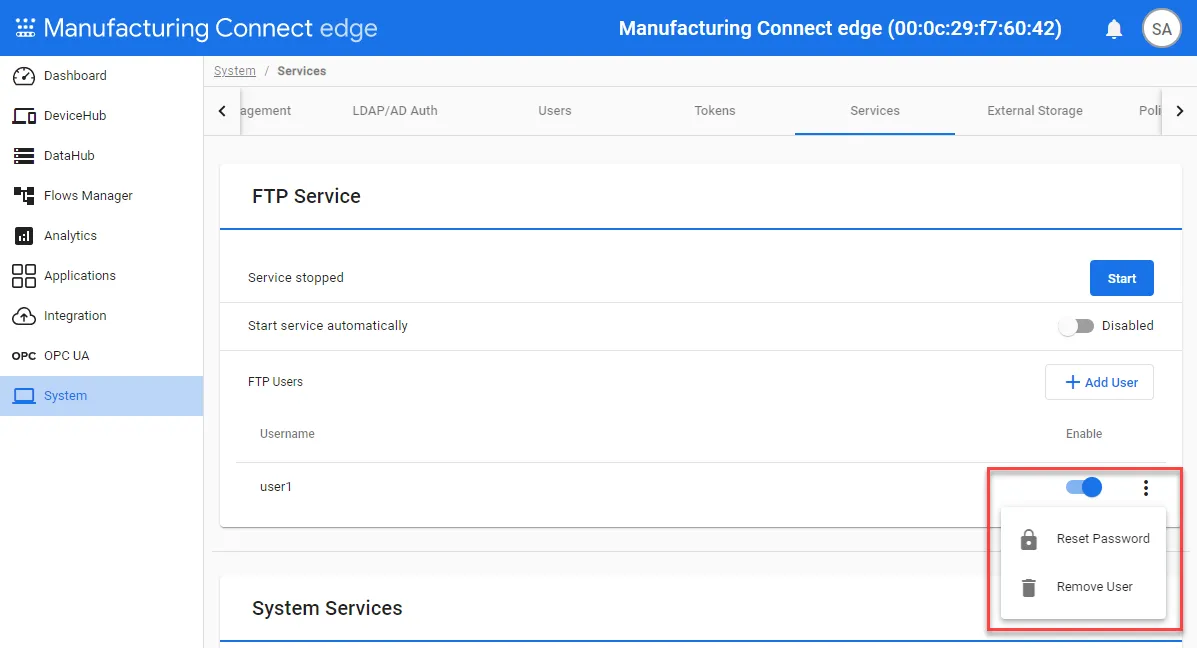Open the Flows Manager section
The width and height of the screenshot is (1197, 648).
point(102,195)
